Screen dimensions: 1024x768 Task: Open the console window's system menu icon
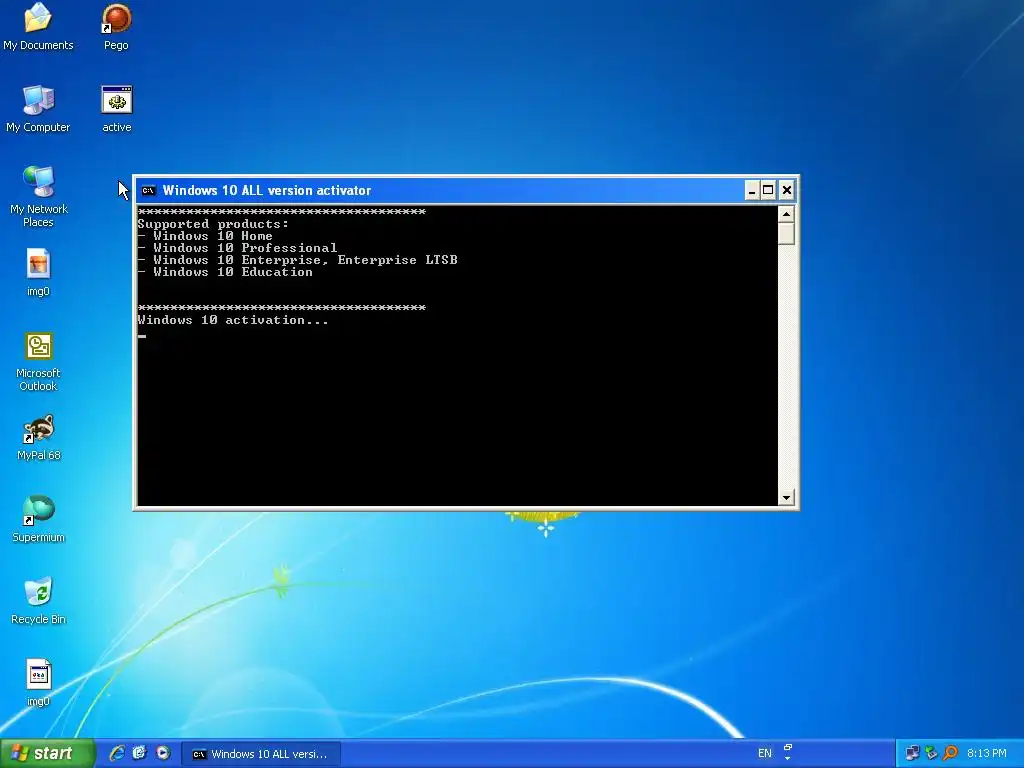[x=149, y=191]
